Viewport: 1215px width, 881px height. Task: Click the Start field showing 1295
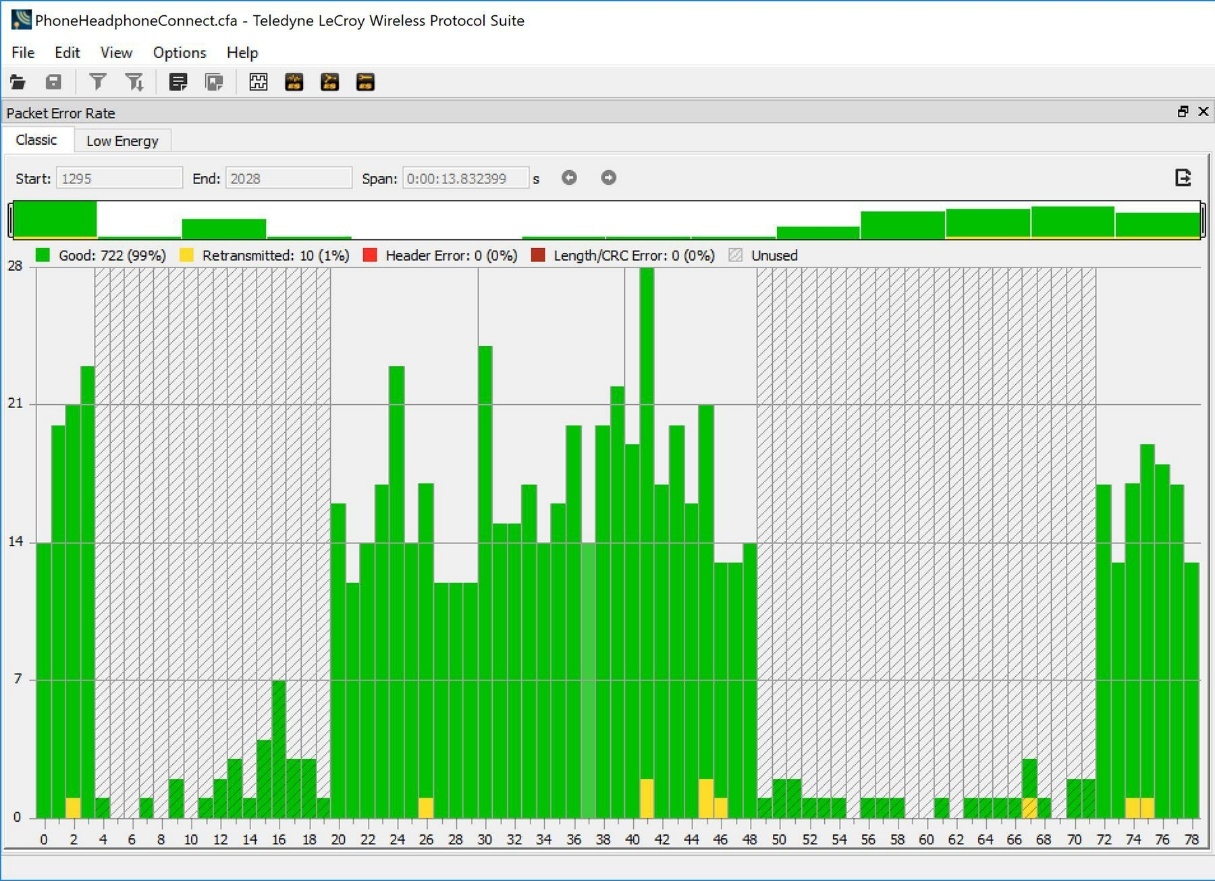(x=119, y=179)
